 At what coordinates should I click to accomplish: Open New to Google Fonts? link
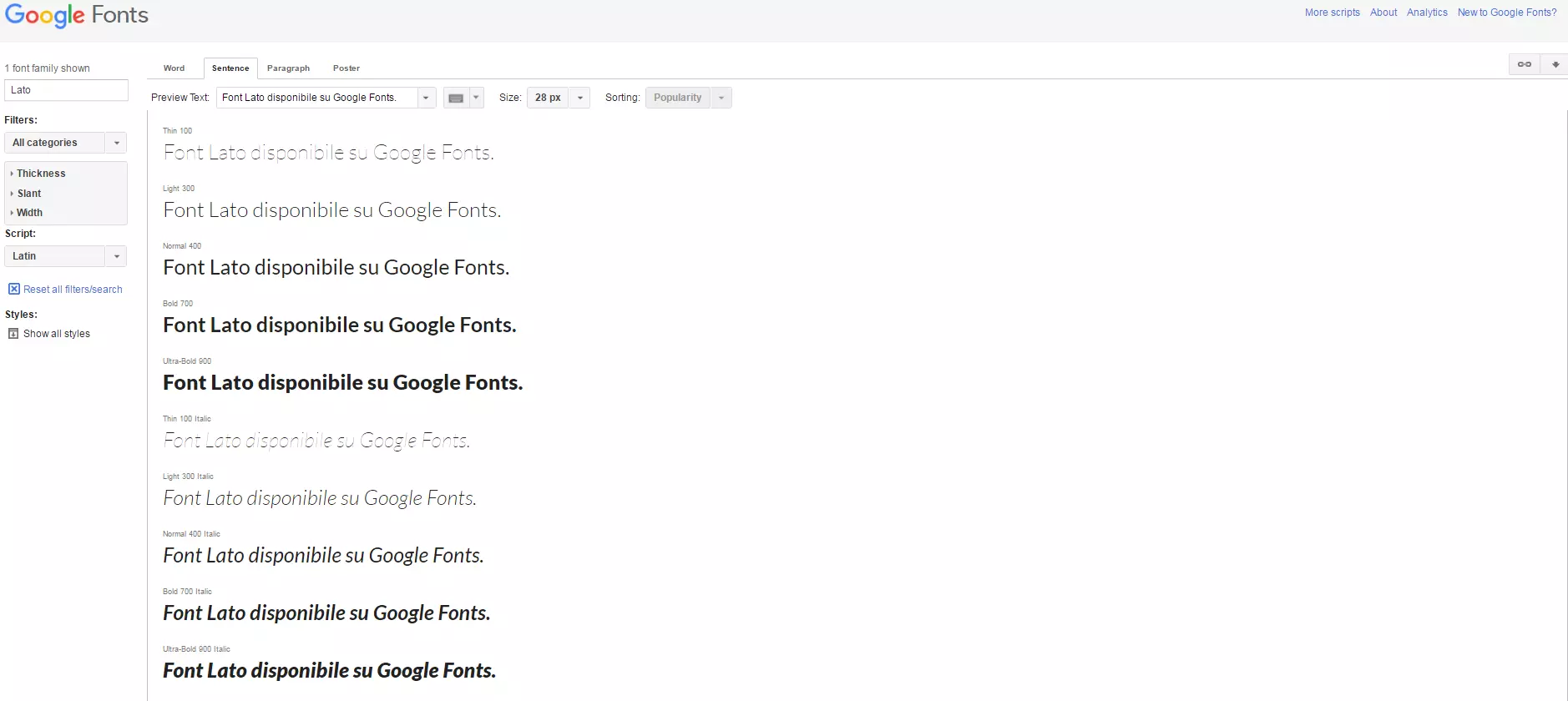click(x=1507, y=13)
